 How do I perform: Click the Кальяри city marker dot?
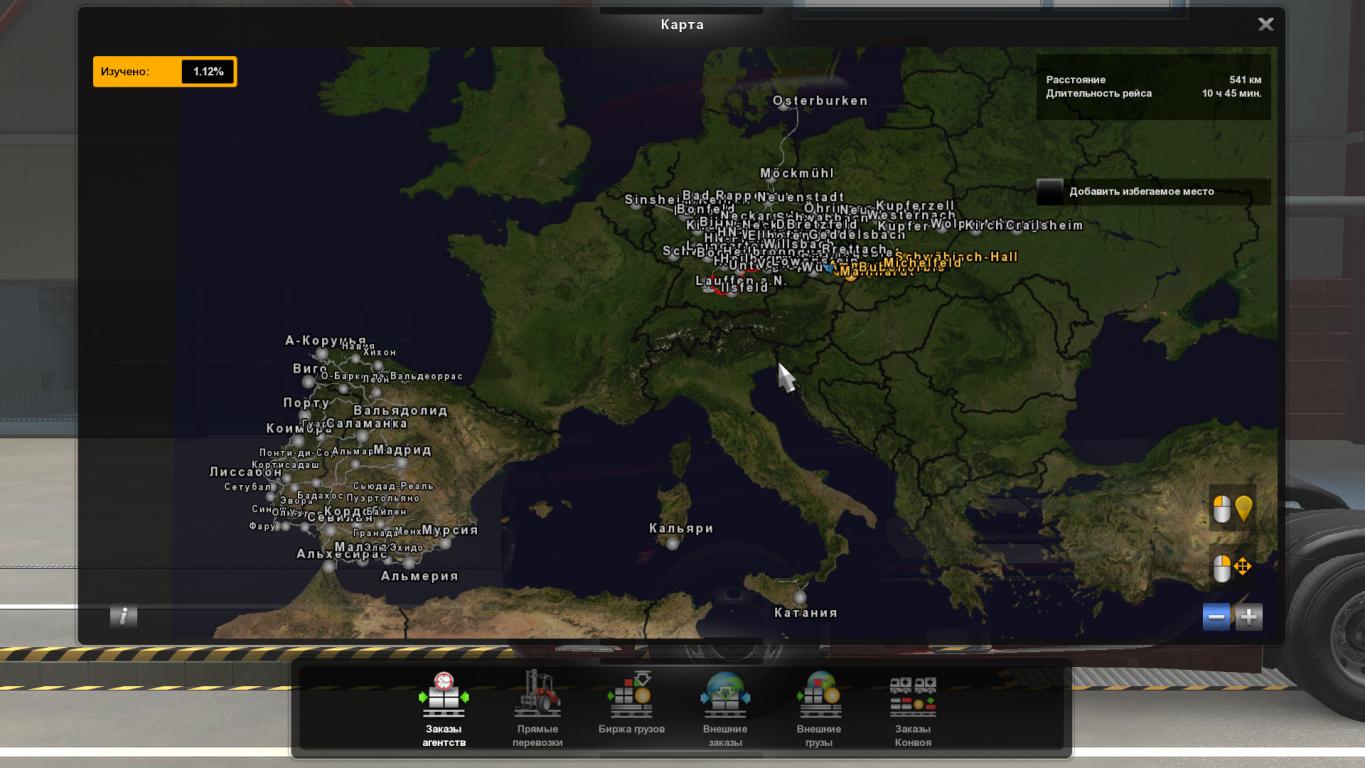click(673, 544)
